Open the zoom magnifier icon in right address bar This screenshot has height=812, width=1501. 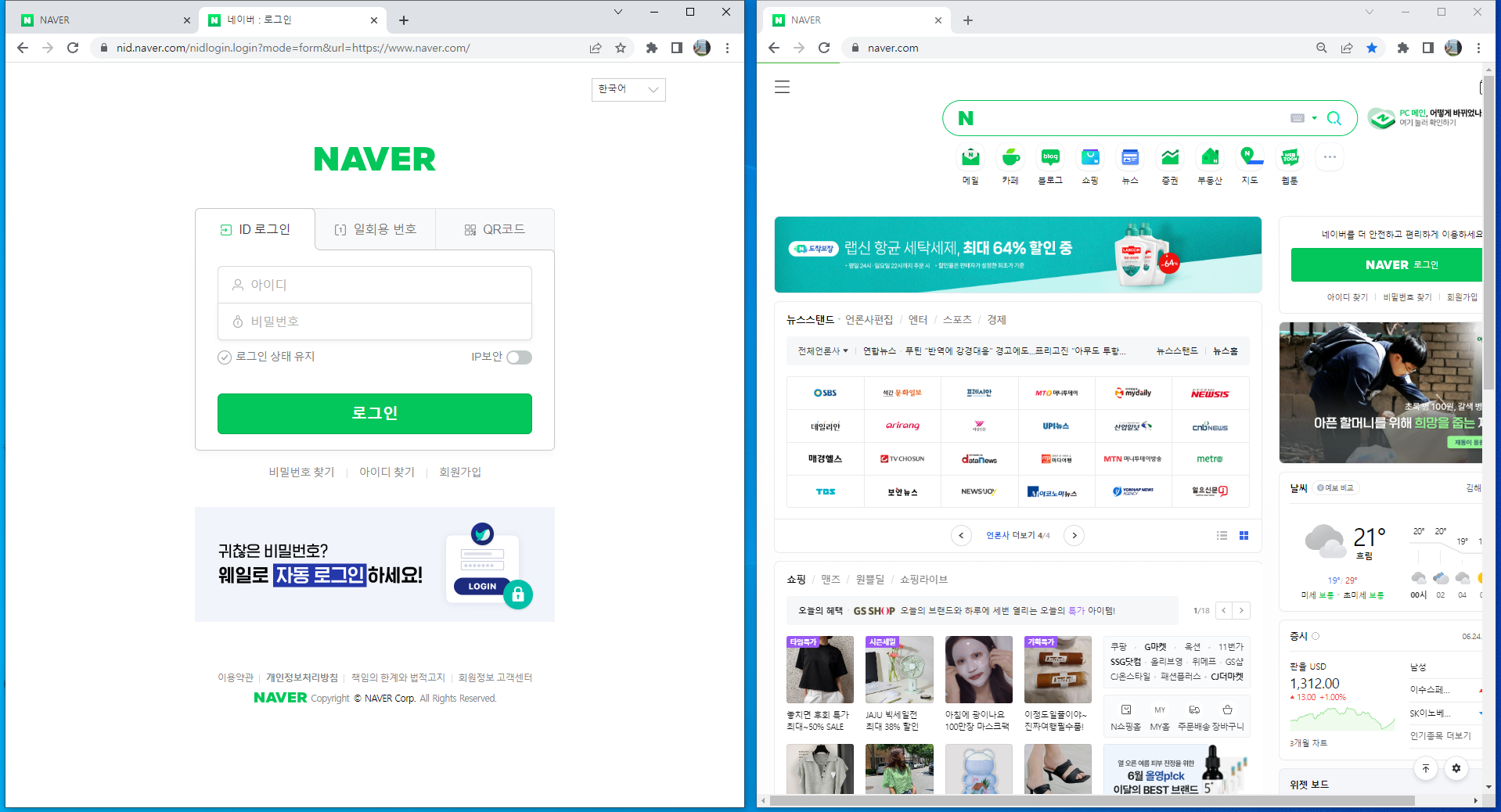click(1322, 48)
